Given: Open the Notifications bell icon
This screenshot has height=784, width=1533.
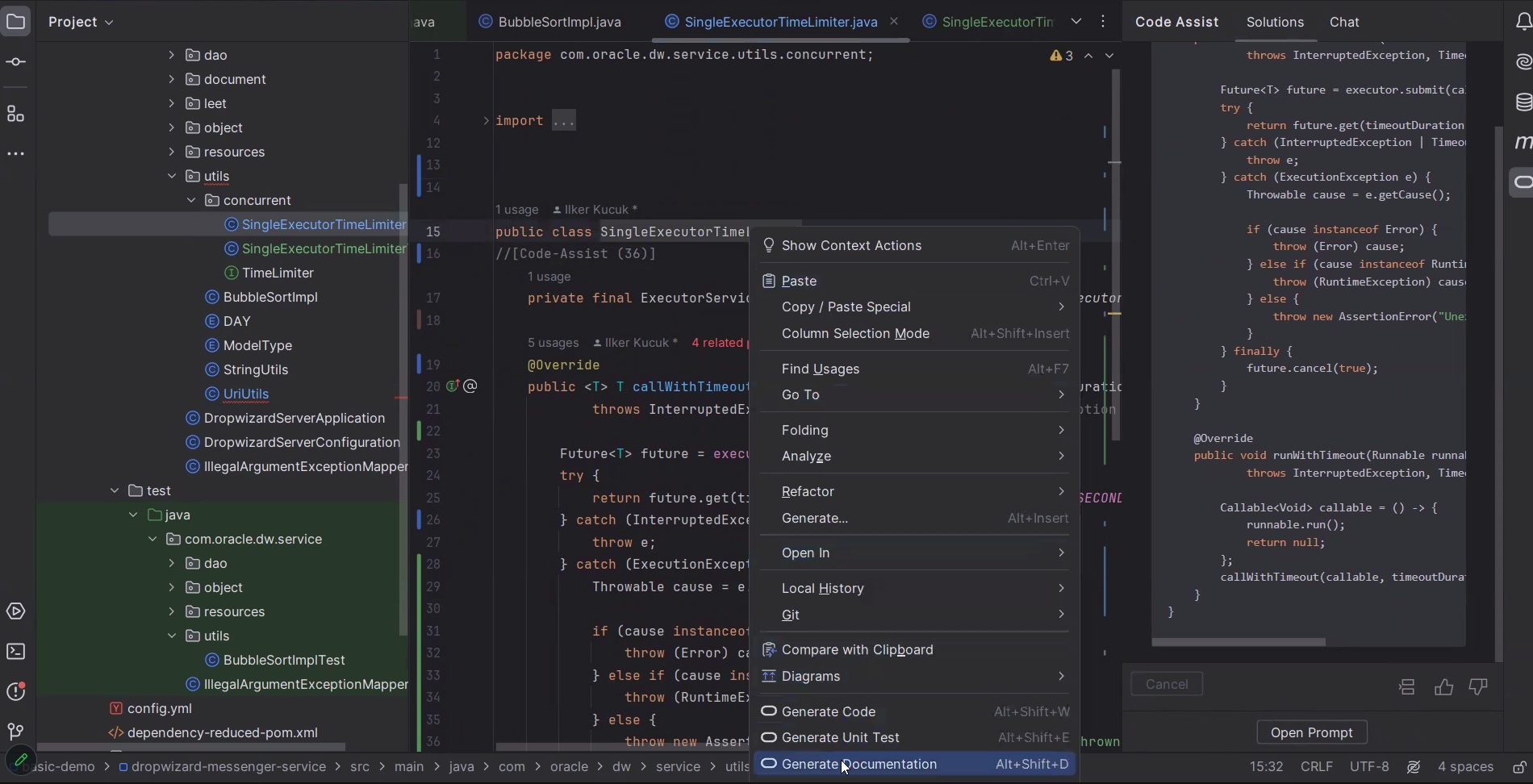Looking at the screenshot, I should 1523,22.
